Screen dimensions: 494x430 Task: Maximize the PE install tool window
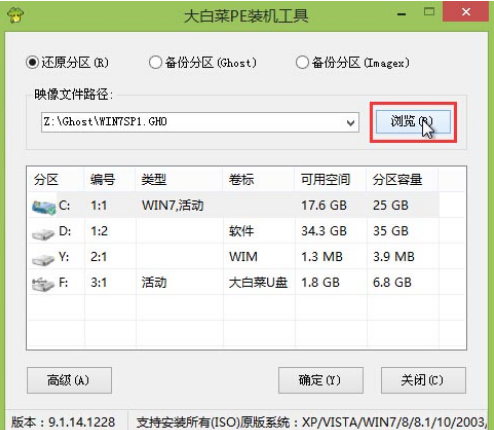tap(429, 12)
